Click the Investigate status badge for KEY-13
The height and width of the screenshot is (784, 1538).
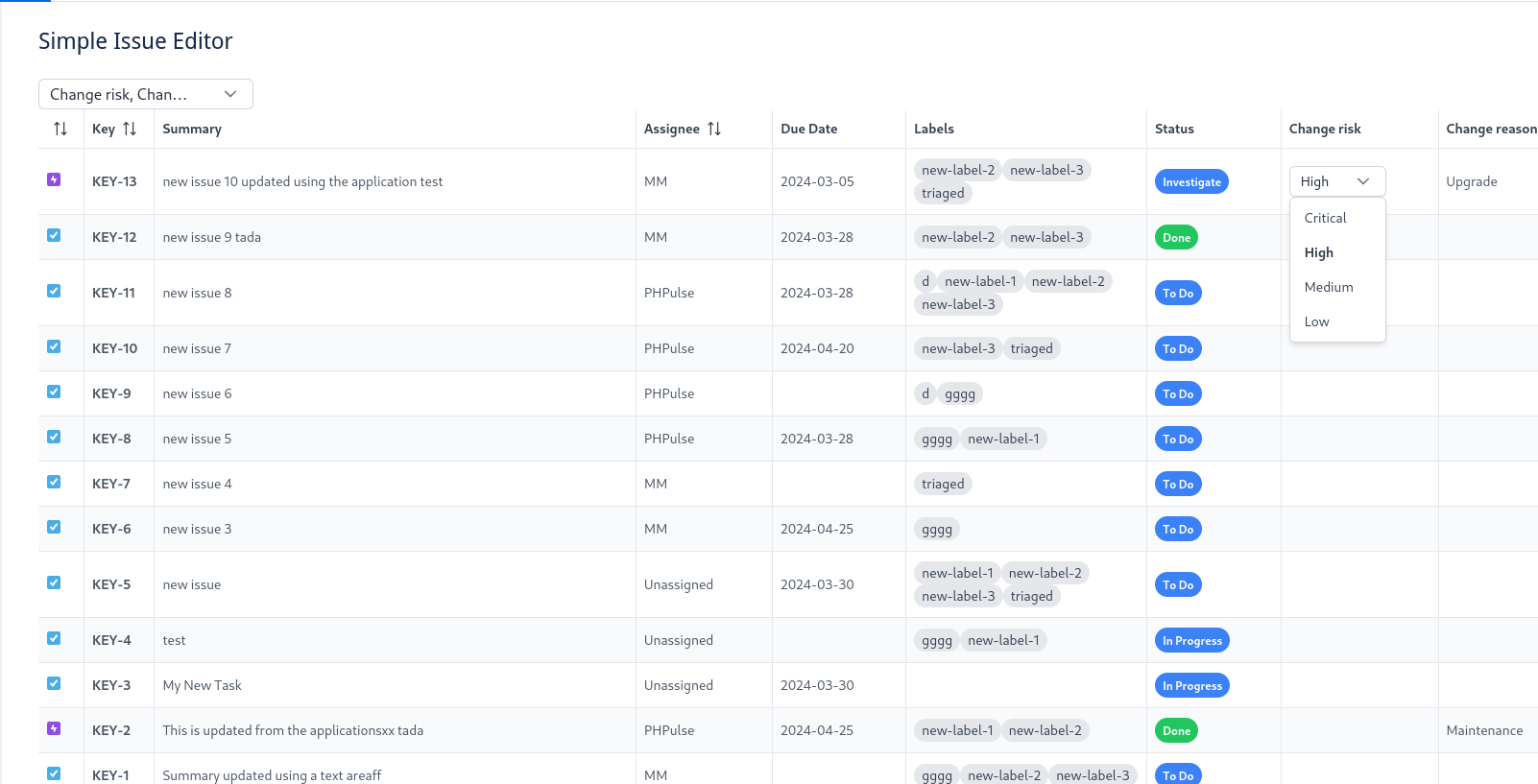tap(1191, 182)
